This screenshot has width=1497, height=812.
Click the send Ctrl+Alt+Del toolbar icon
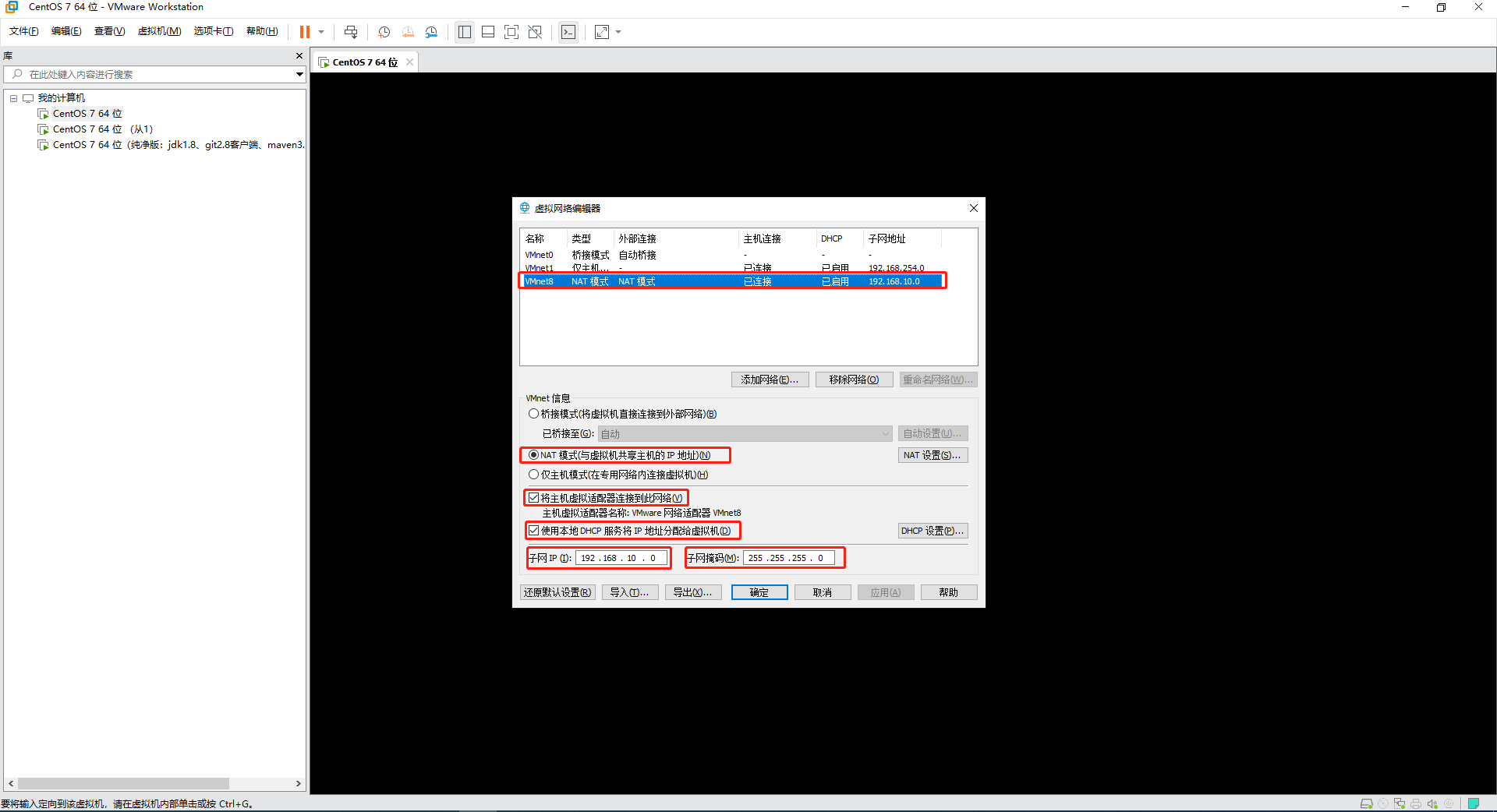coord(351,32)
